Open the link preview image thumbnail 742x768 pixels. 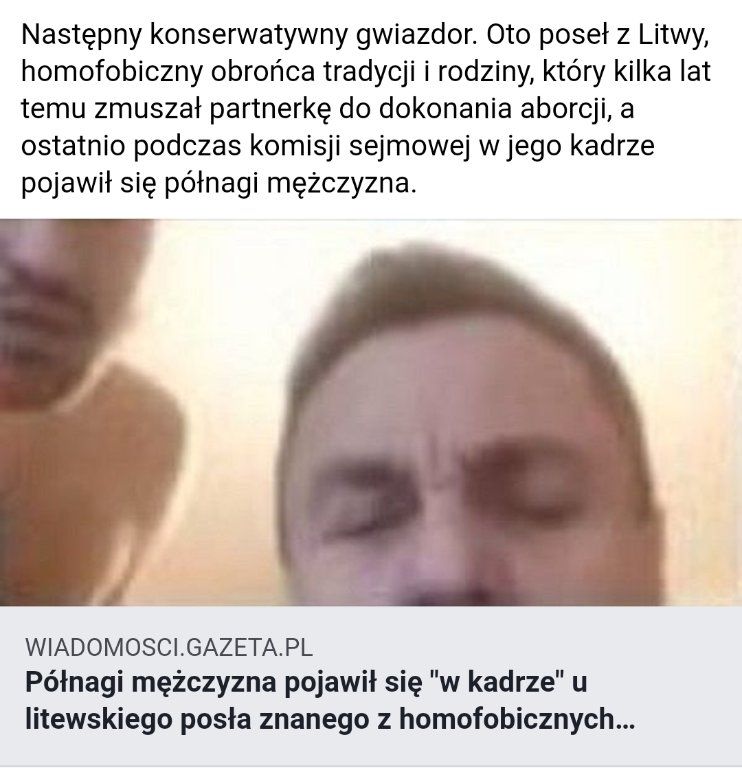371,412
